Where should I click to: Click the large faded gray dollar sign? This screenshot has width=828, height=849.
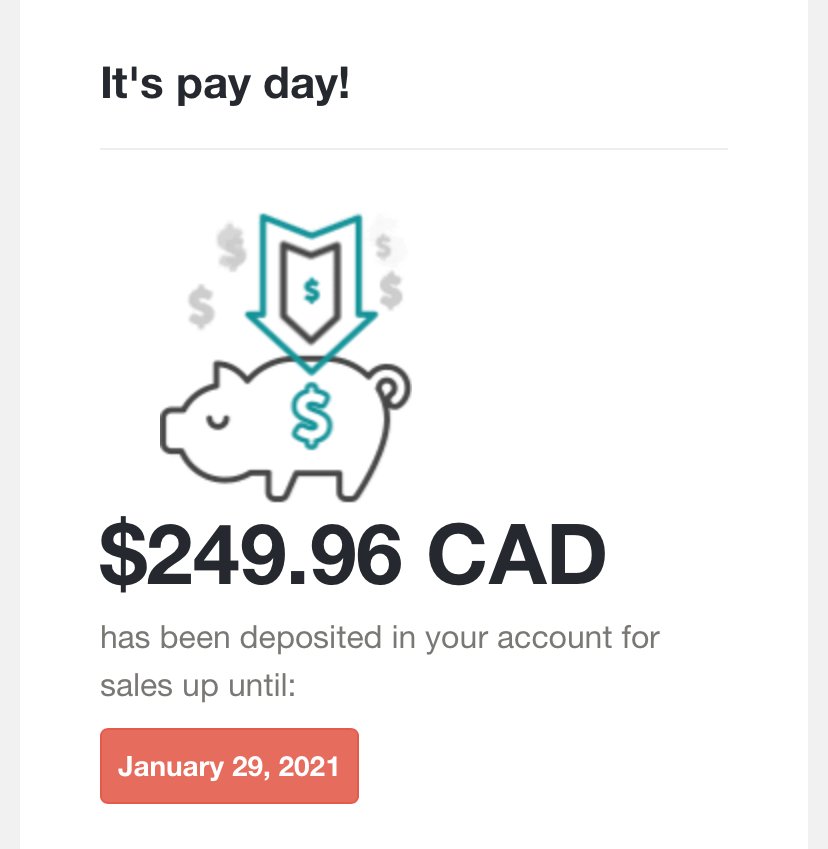(x=232, y=247)
